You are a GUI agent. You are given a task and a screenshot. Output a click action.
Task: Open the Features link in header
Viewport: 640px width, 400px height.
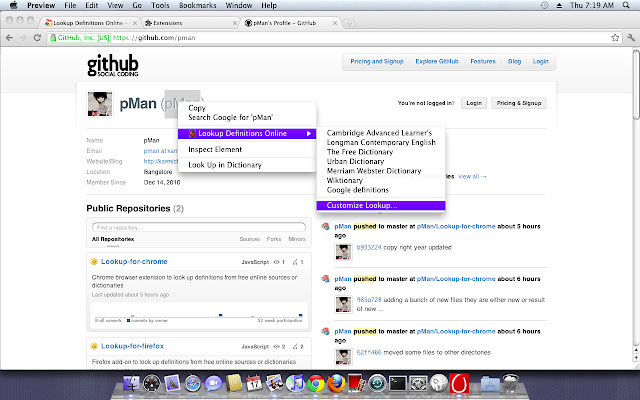click(483, 61)
